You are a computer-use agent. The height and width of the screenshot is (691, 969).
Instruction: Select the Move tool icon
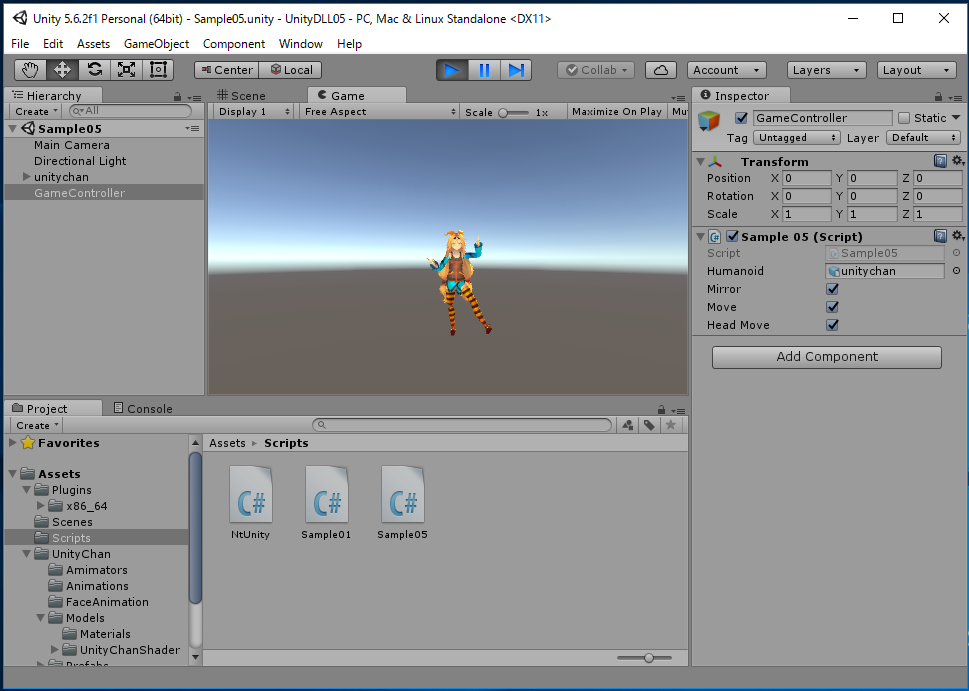(62, 70)
